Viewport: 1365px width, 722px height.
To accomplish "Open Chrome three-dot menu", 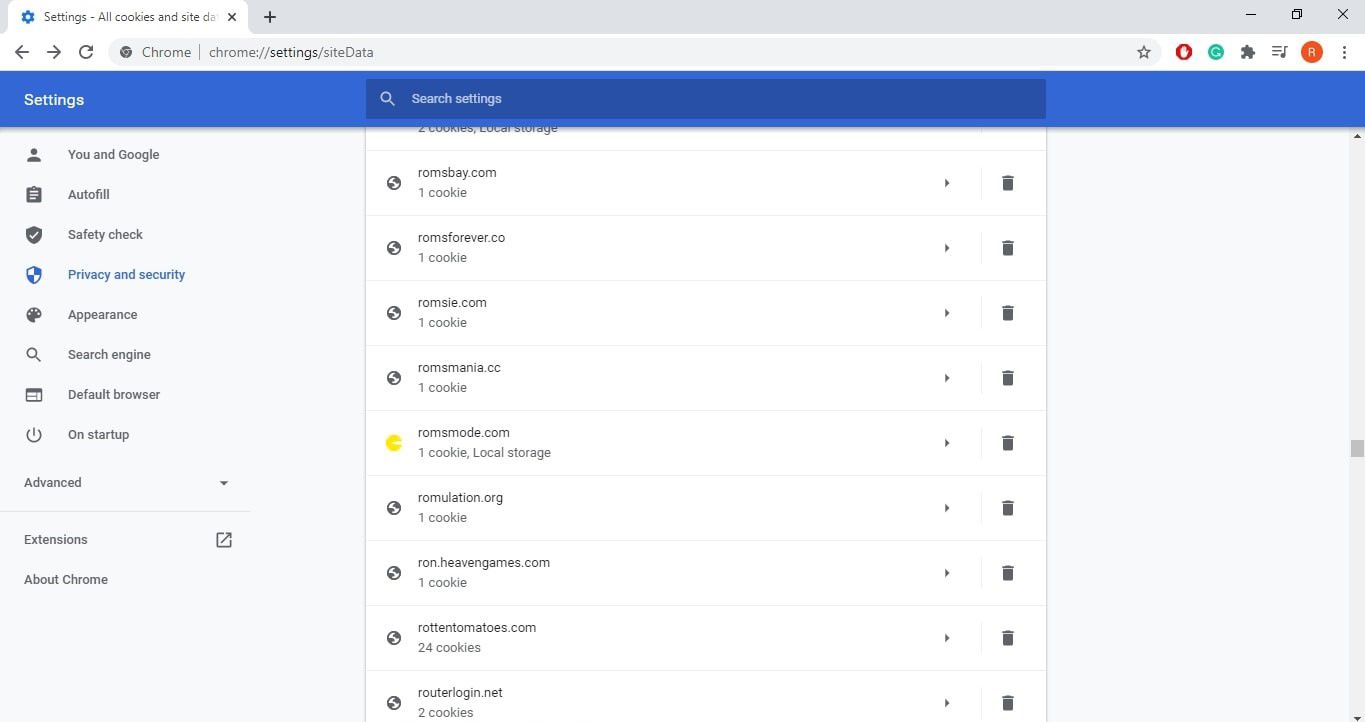I will point(1345,52).
